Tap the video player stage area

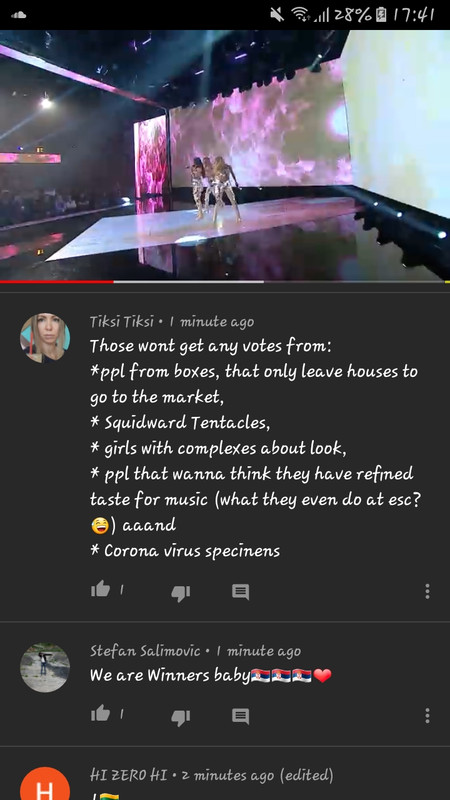point(225,155)
